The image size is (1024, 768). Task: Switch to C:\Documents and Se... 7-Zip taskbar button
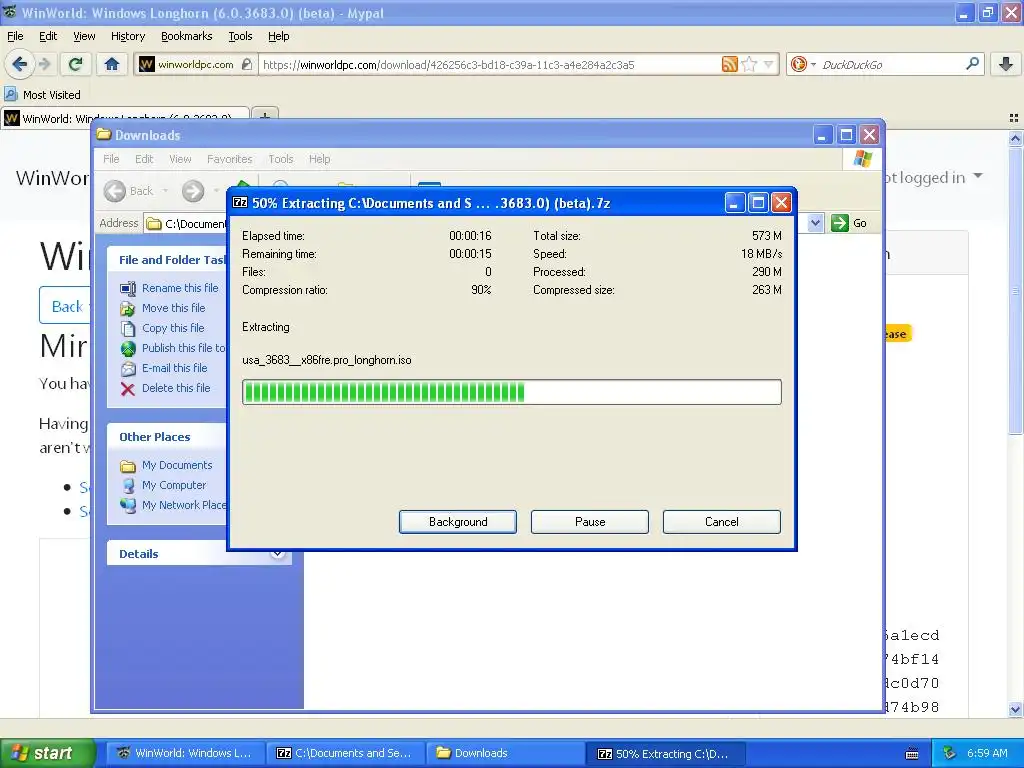point(345,753)
